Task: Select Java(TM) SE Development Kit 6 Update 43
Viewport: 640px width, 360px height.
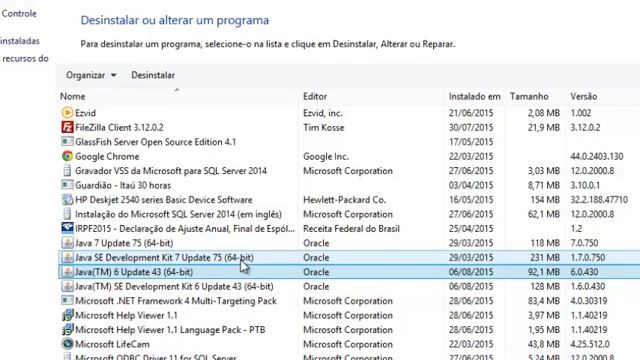Action: [x=174, y=287]
